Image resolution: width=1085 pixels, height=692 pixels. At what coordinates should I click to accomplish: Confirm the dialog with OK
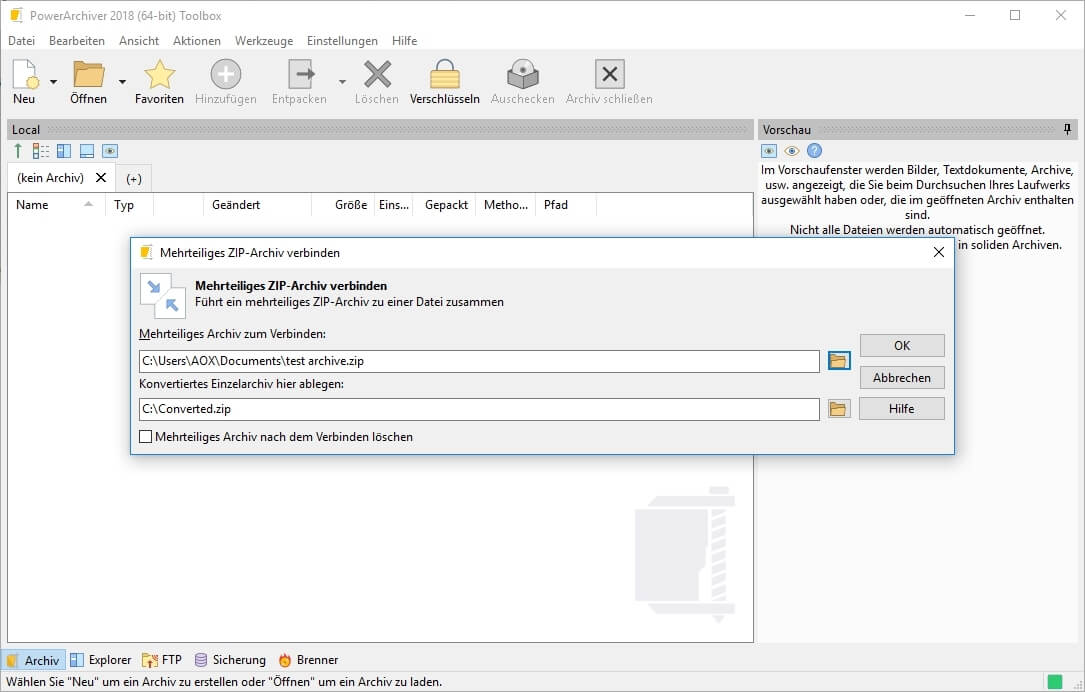(x=901, y=346)
